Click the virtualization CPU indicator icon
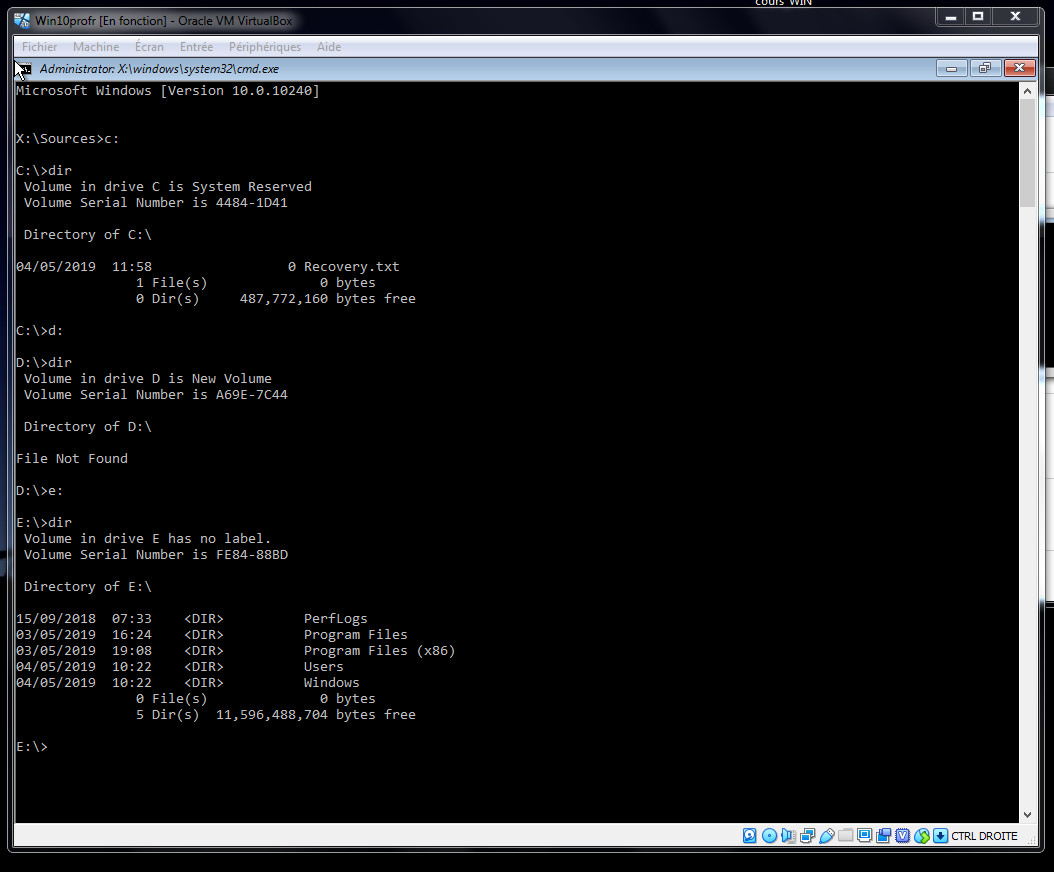Screen dimensions: 1054x872 [x=903, y=836]
